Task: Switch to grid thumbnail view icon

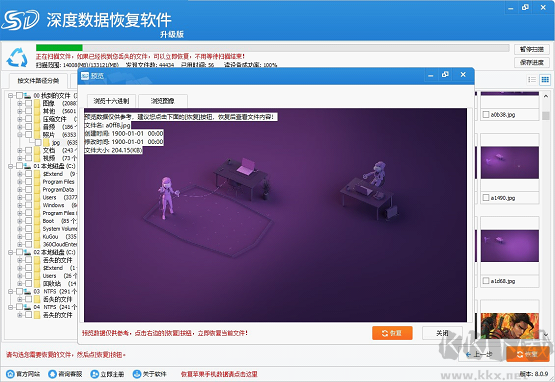Action: [545, 80]
